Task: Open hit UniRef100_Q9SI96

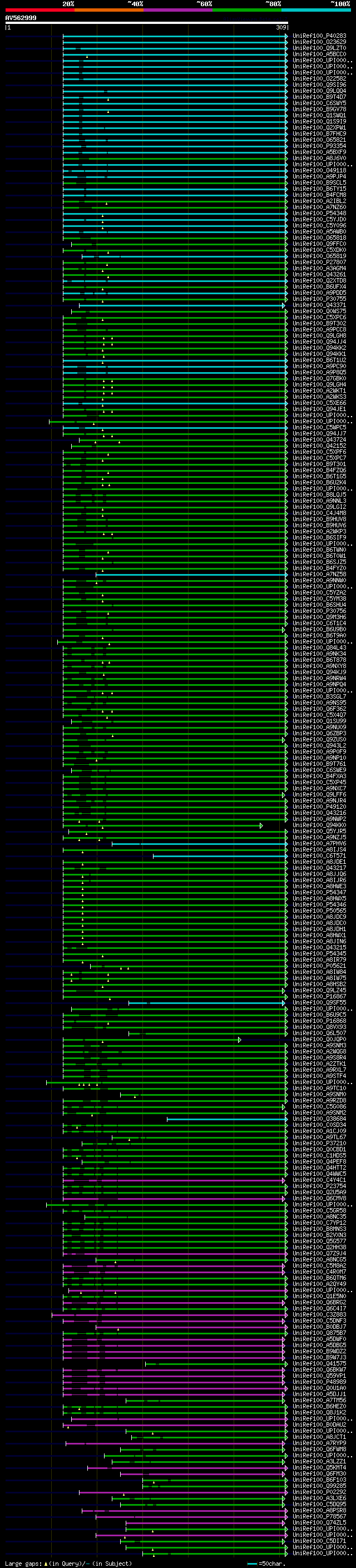Action: tap(319, 85)
